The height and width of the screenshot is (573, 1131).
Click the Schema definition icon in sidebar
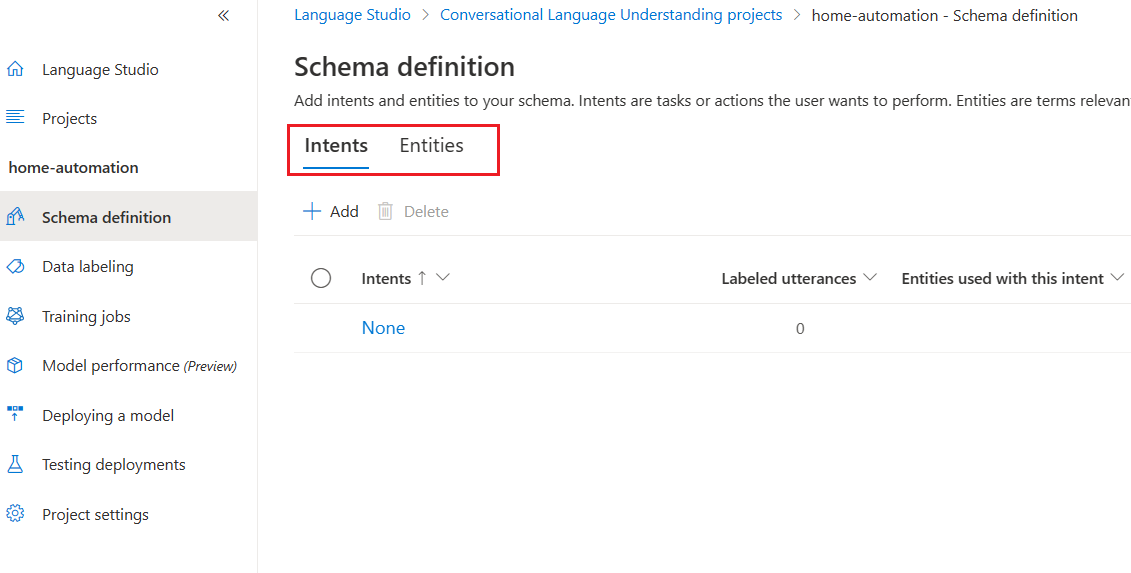point(15,216)
